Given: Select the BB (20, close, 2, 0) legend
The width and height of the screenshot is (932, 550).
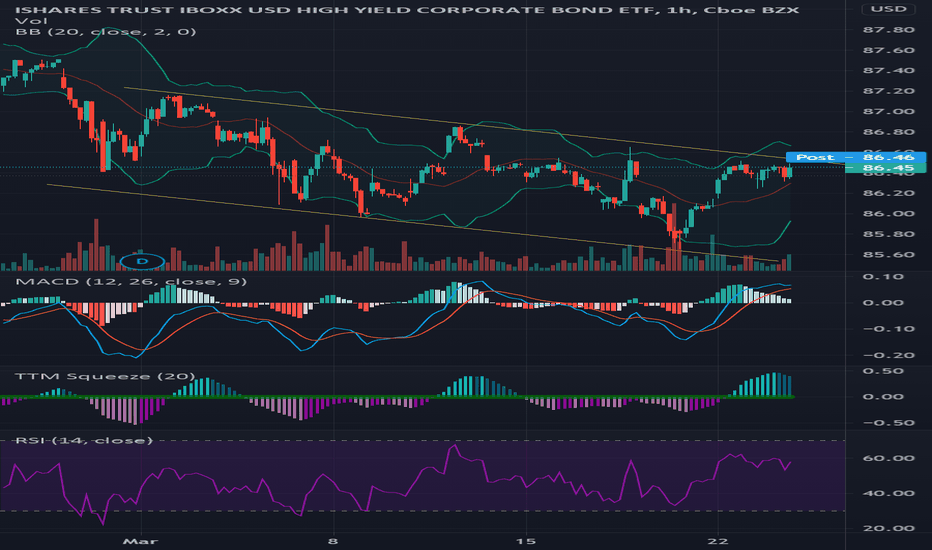Looking at the screenshot, I should click(x=106, y=32).
